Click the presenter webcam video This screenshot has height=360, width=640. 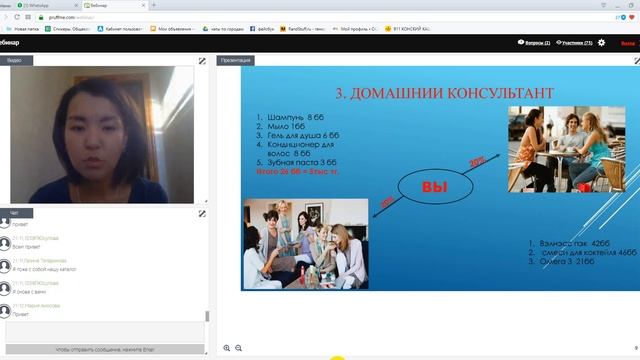point(102,135)
